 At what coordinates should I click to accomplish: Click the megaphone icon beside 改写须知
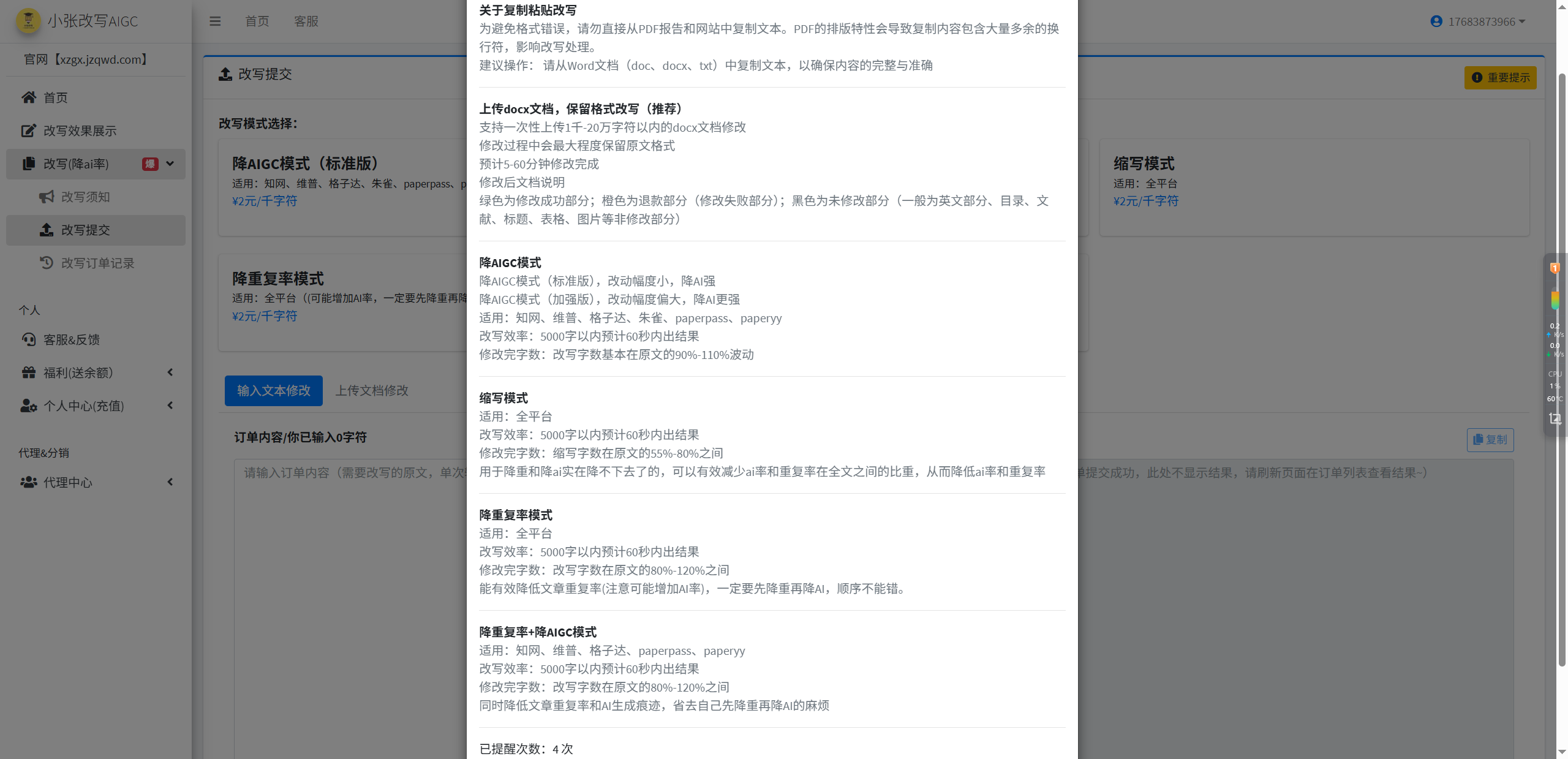coord(47,197)
